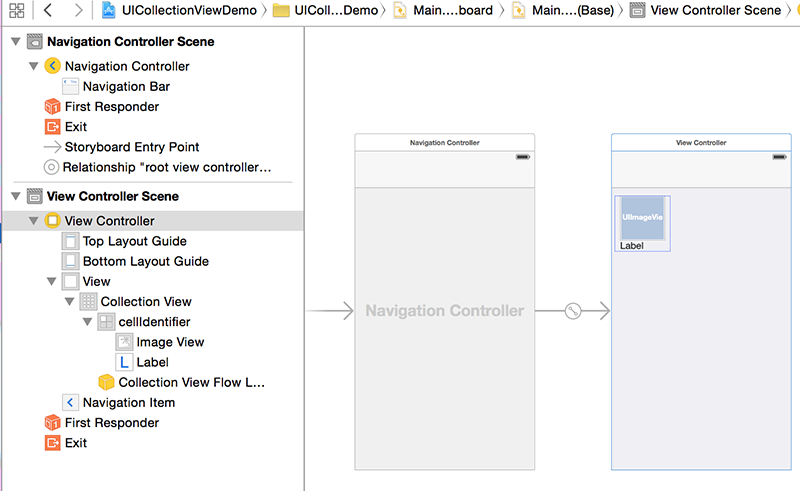
Task: Select the Bottom Layout Guide row
Action: pyautogui.click(x=153, y=261)
